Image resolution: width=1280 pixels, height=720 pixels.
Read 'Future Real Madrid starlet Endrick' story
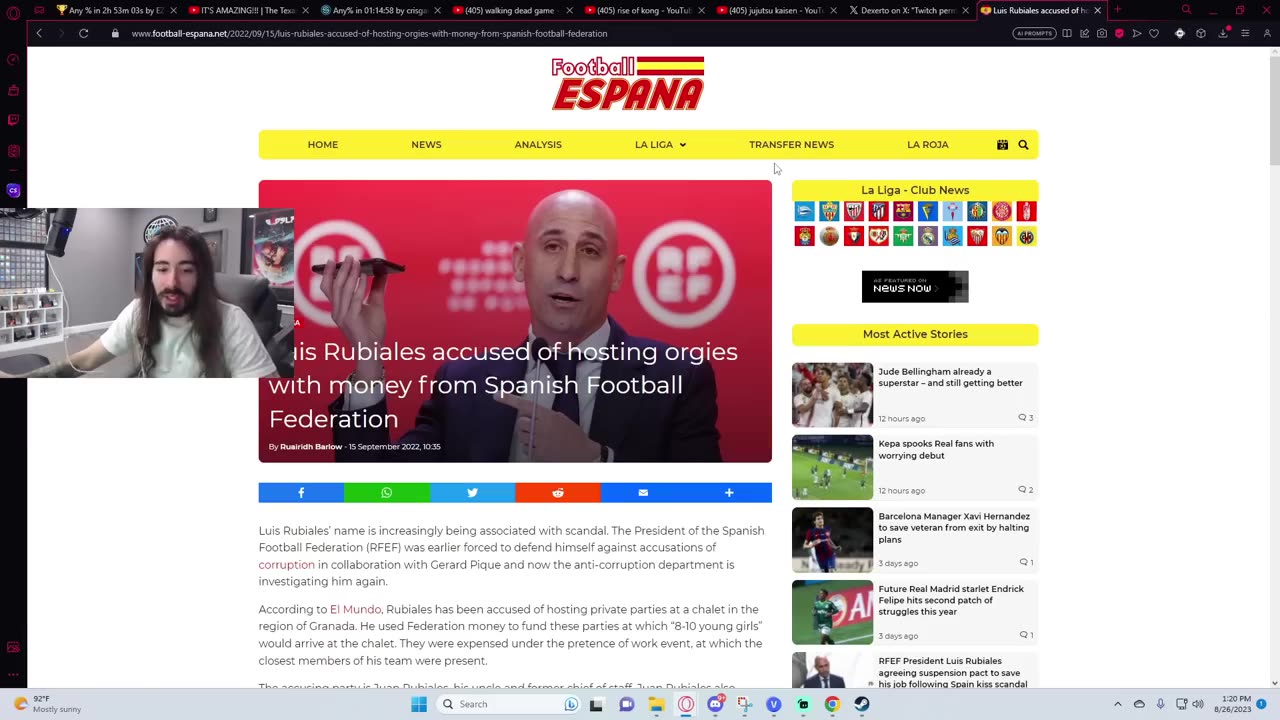(951, 600)
